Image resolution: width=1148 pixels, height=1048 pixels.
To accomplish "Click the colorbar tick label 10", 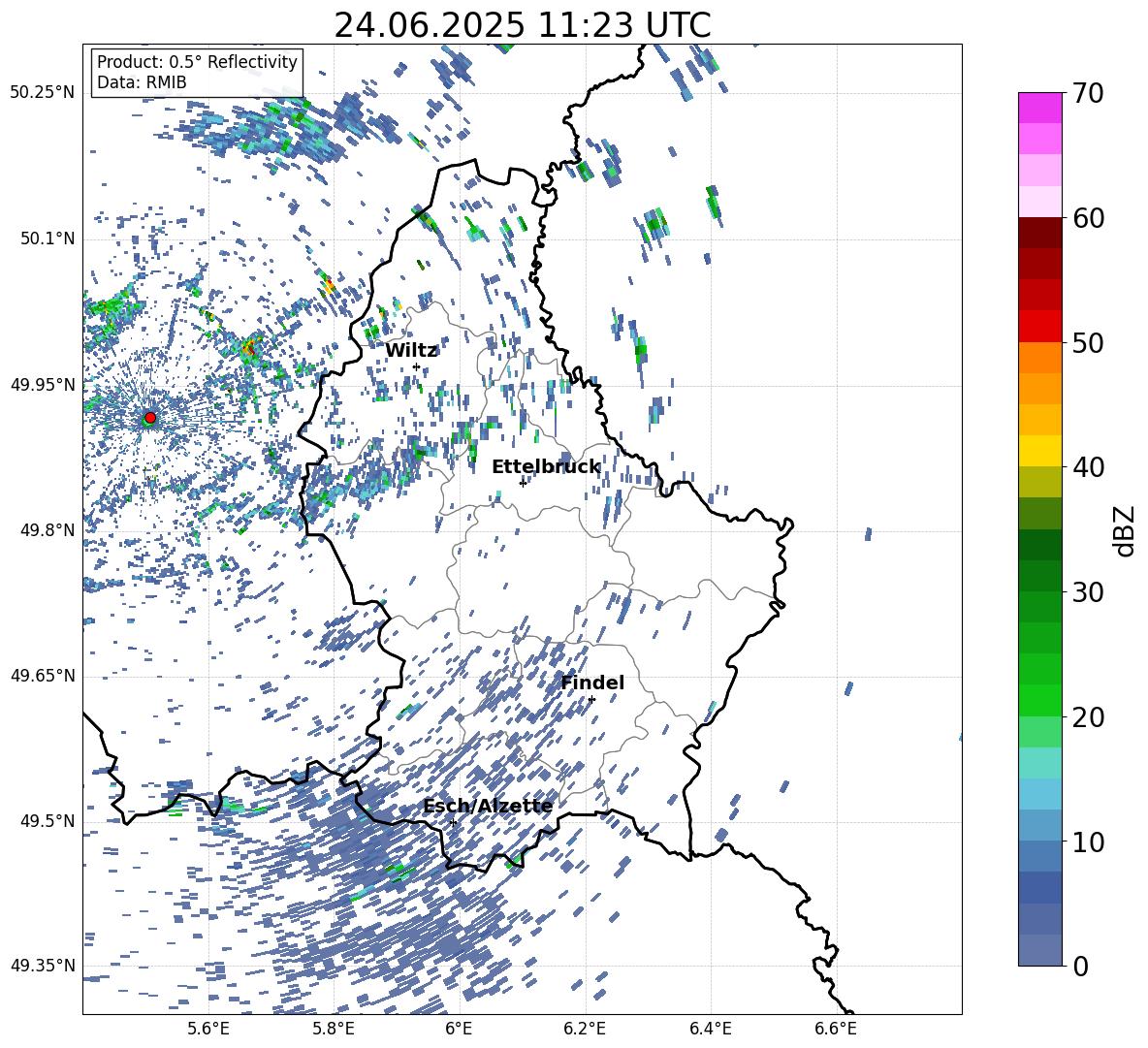I will pos(1087,842).
